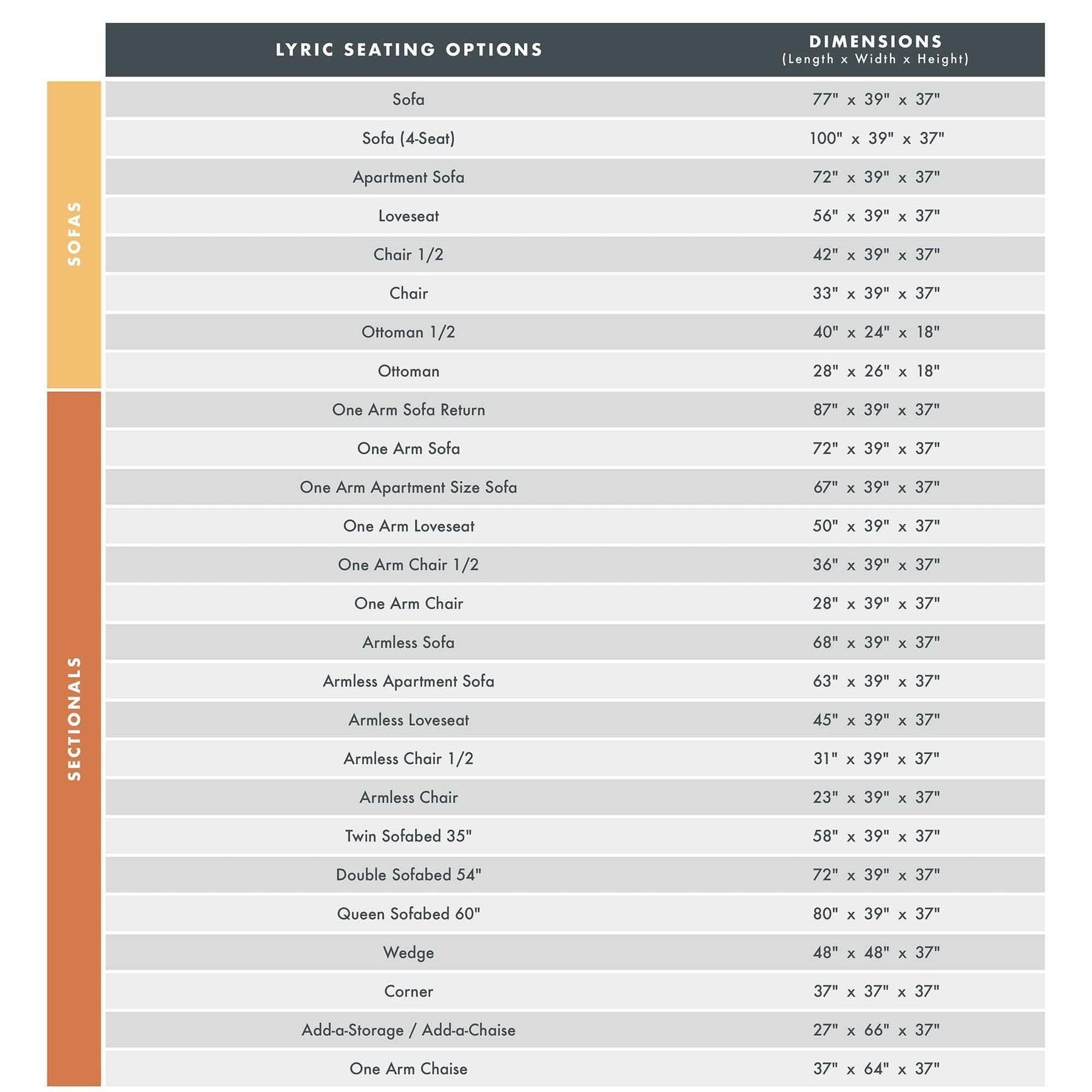
Task: Click the Armless Apartment Sofa label
Action: pos(408,681)
